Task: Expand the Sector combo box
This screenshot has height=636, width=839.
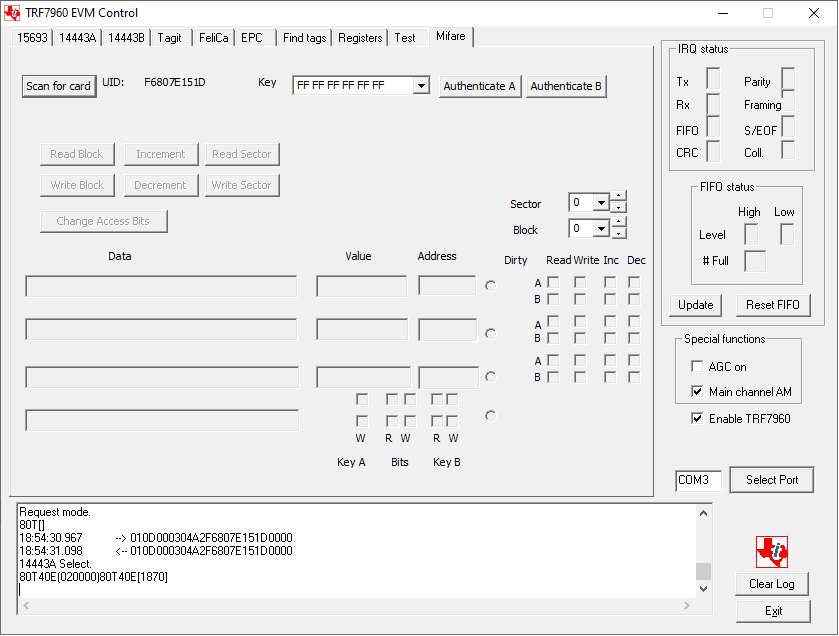Action: (x=601, y=203)
